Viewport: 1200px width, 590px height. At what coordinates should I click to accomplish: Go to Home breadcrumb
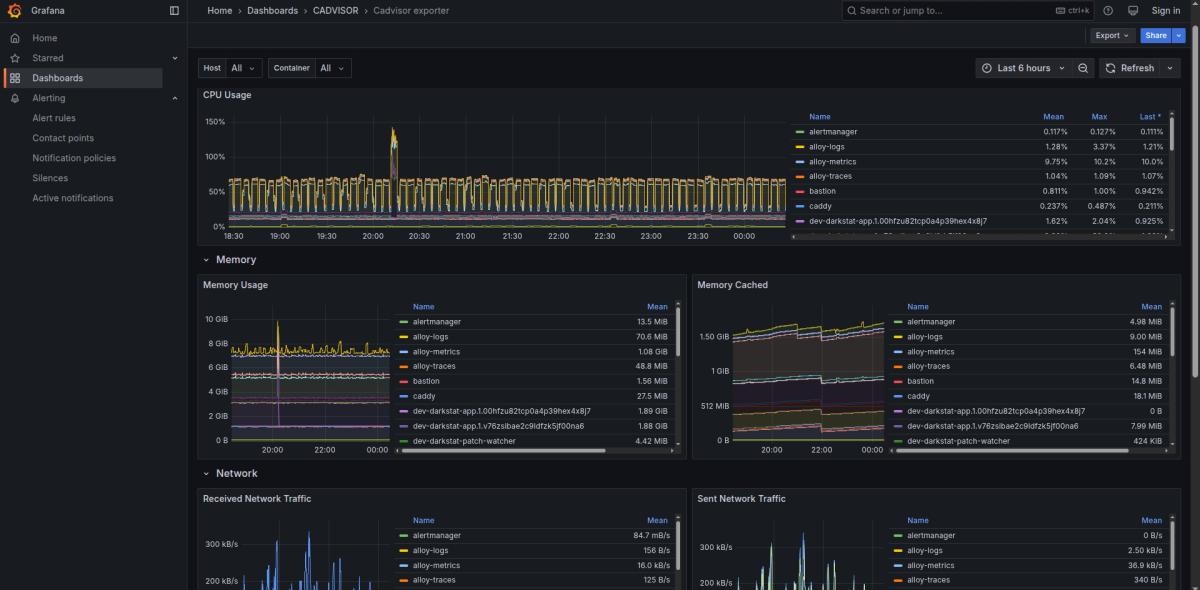220,11
